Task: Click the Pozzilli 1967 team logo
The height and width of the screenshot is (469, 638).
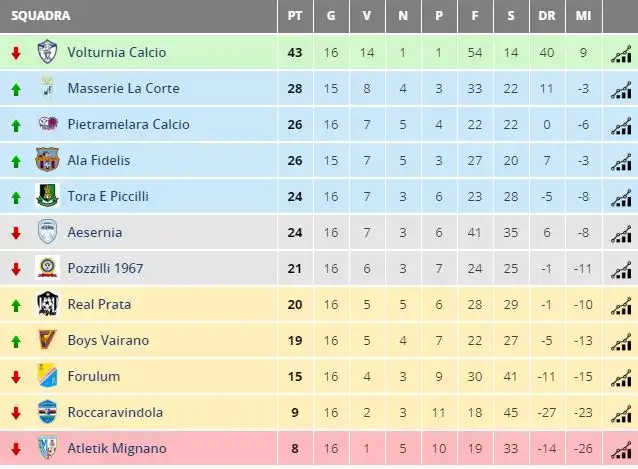Action: pos(48,268)
